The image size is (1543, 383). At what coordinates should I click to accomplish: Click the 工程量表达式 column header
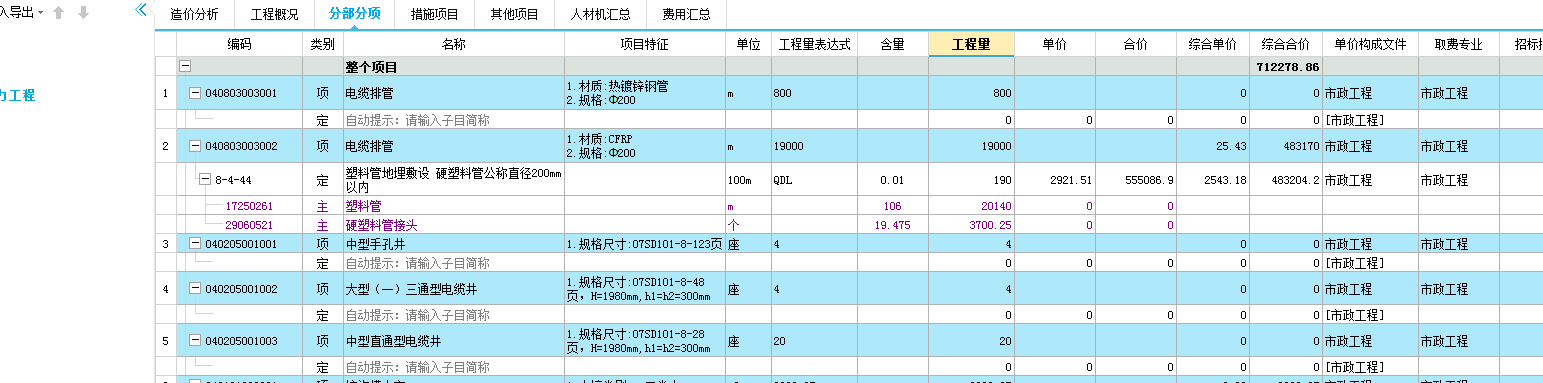pos(814,44)
